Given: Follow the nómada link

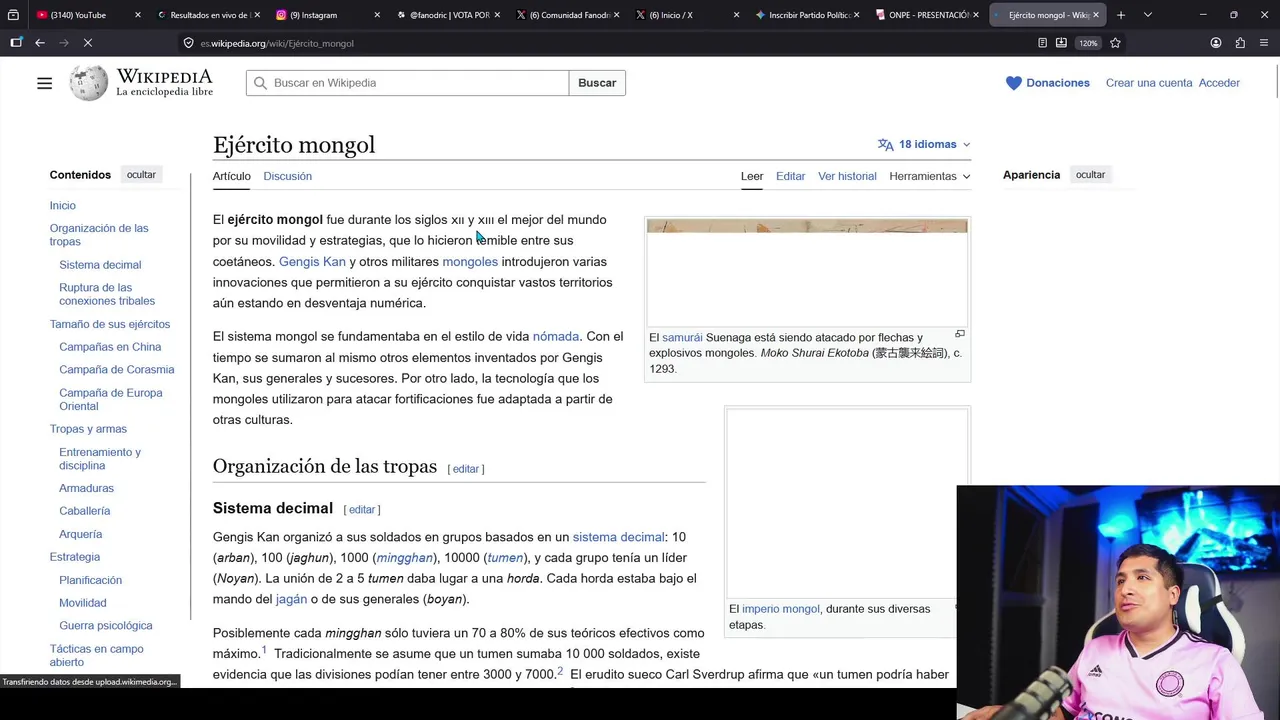Looking at the screenshot, I should 556,337.
